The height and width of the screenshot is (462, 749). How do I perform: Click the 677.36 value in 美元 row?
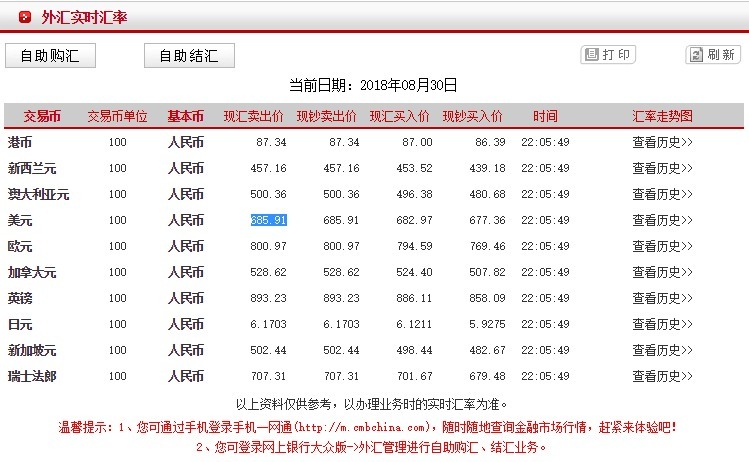pos(487,220)
